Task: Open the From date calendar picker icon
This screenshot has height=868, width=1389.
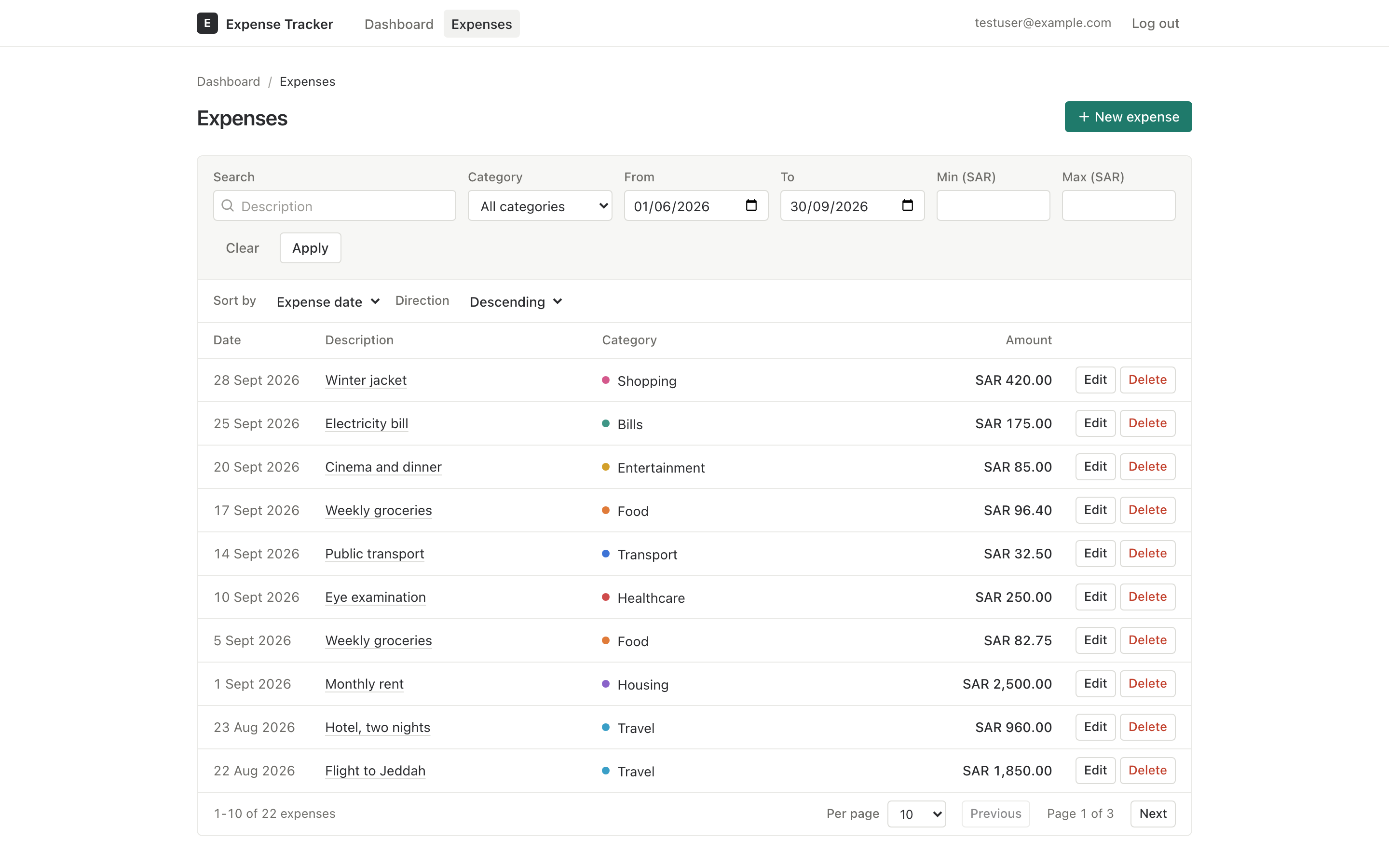Action: tap(751, 205)
